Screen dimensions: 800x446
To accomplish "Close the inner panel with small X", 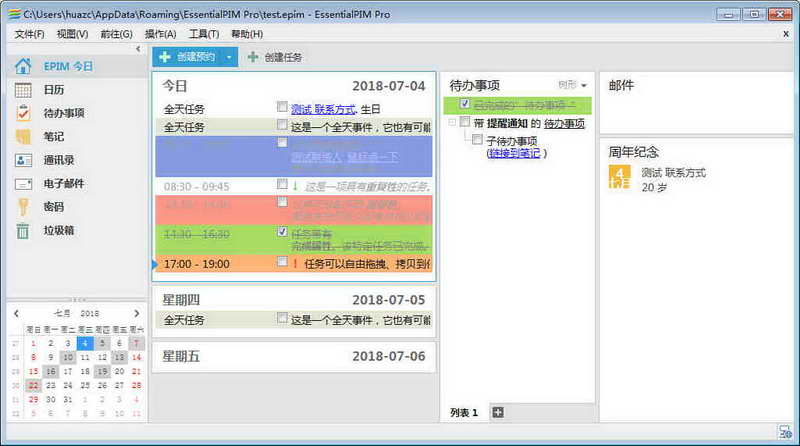I will click(786, 34).
